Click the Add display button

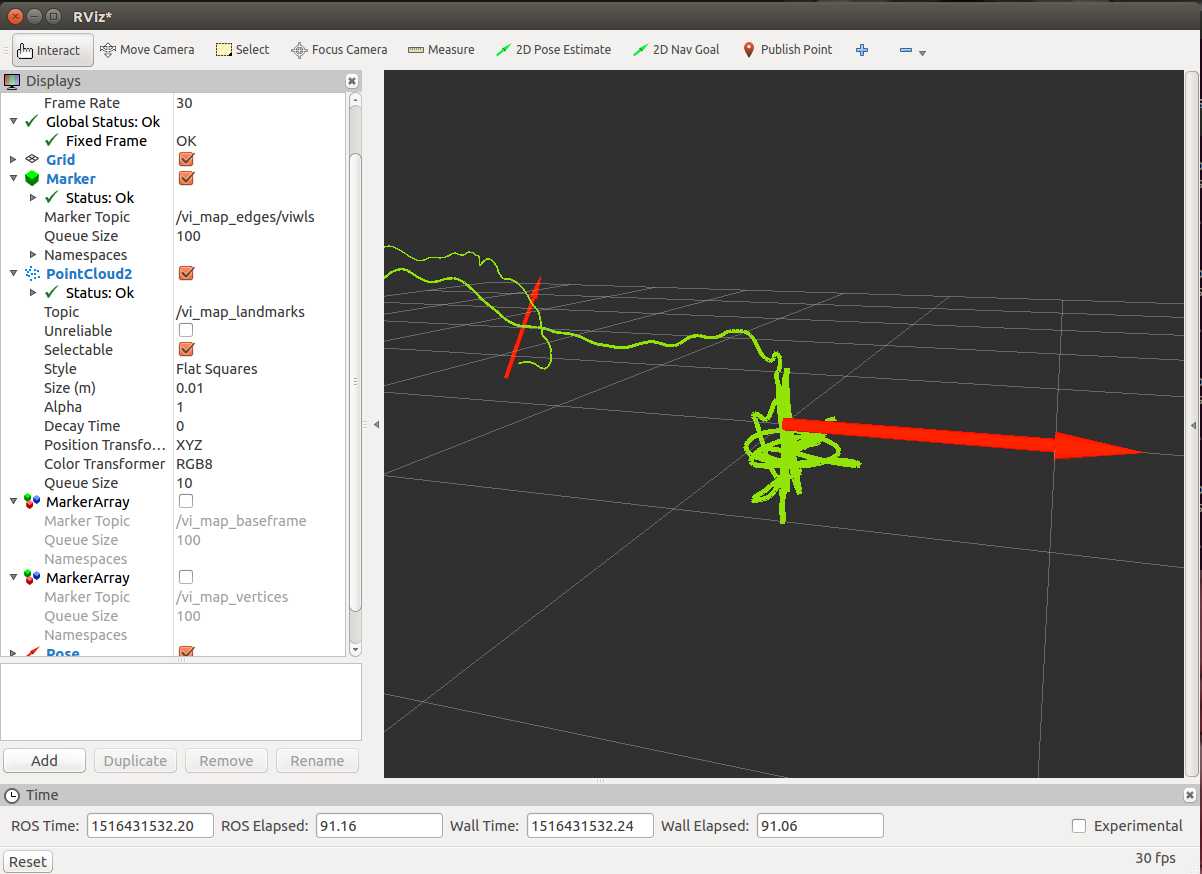tap(44, 761)
